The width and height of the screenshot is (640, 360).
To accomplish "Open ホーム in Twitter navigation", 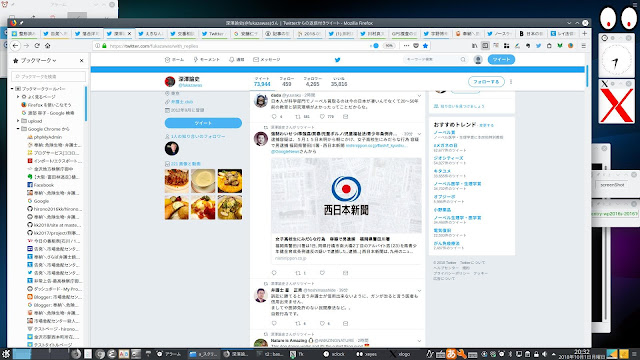I will point(174,60).
